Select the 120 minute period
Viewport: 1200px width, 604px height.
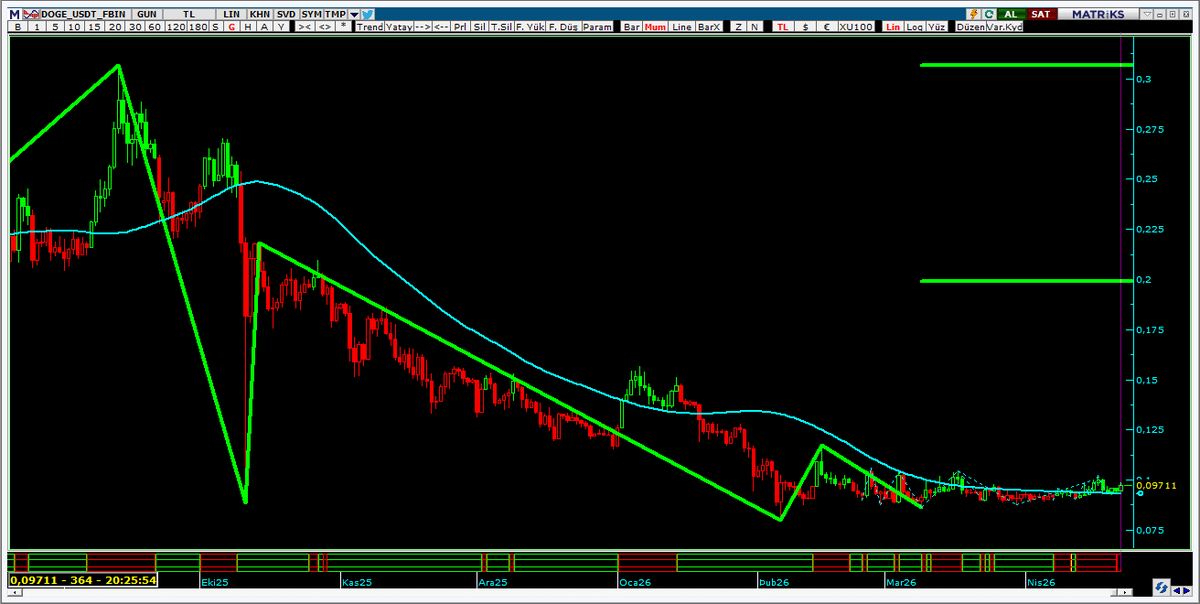(x=175, y=27)
